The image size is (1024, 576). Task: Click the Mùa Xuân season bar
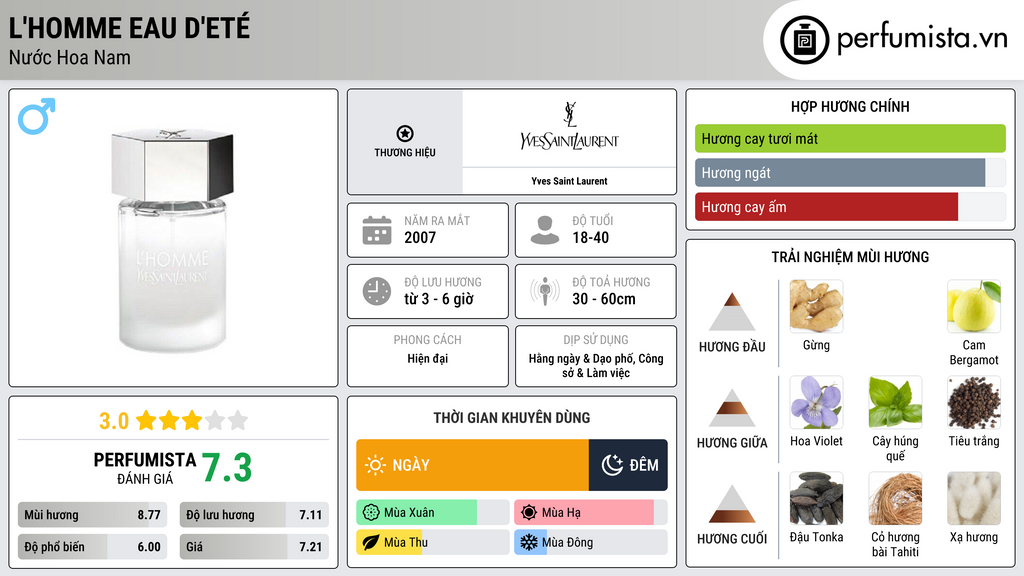(x=432, y=513)
